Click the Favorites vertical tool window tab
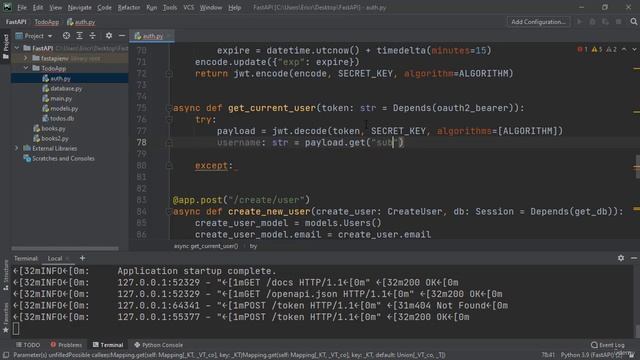The width and height of the screenshot is (640, 360). (x=5, y=318)
